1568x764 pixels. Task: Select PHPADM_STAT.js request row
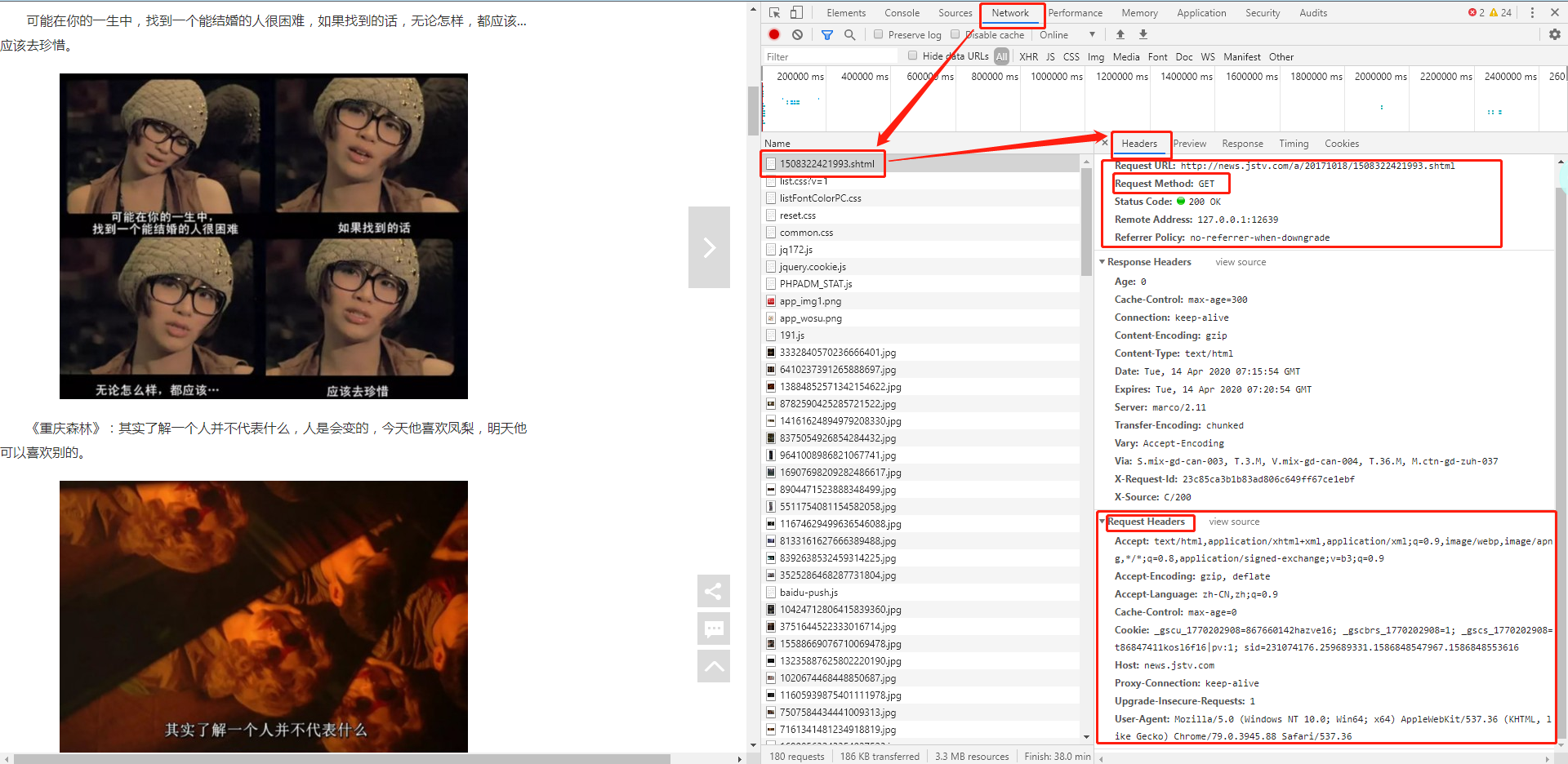point(921,284)
